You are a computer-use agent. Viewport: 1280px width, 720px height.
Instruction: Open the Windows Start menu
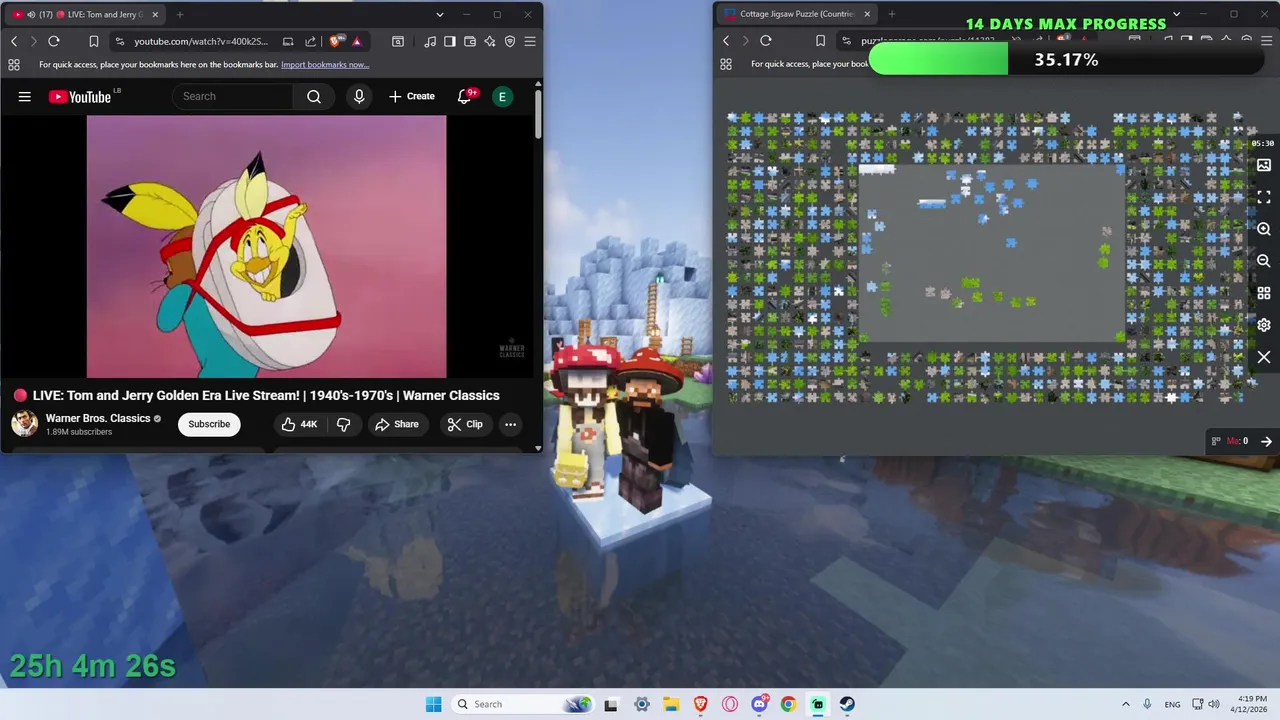tap(433, 704)
